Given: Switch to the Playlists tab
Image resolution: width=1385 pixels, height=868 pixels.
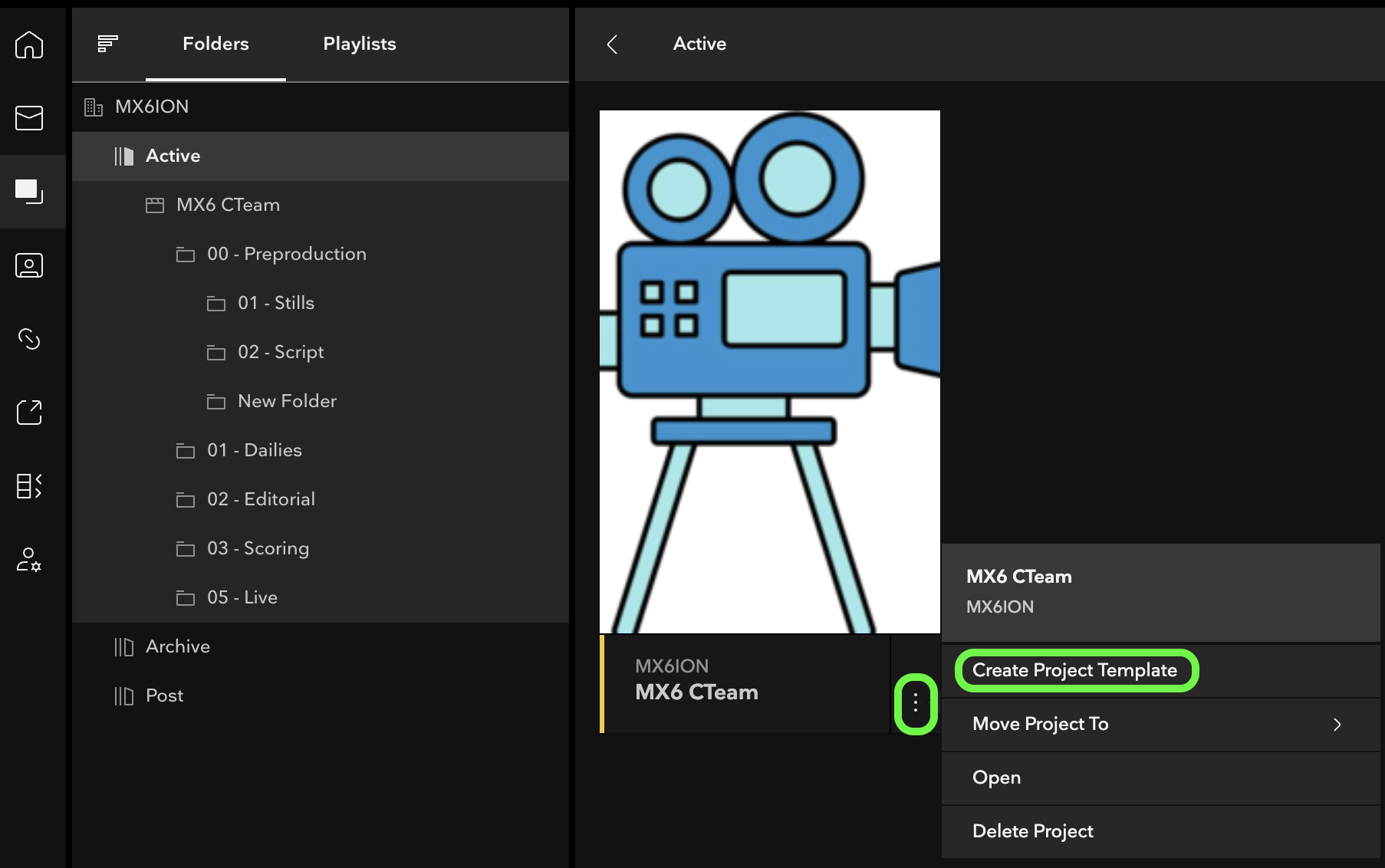Looking at the screenshot, I should coord(359,44).
